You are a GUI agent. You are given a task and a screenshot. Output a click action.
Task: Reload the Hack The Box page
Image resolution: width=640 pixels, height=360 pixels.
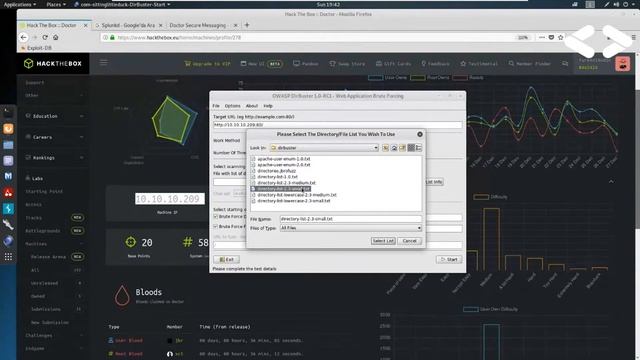click(45, 37)
